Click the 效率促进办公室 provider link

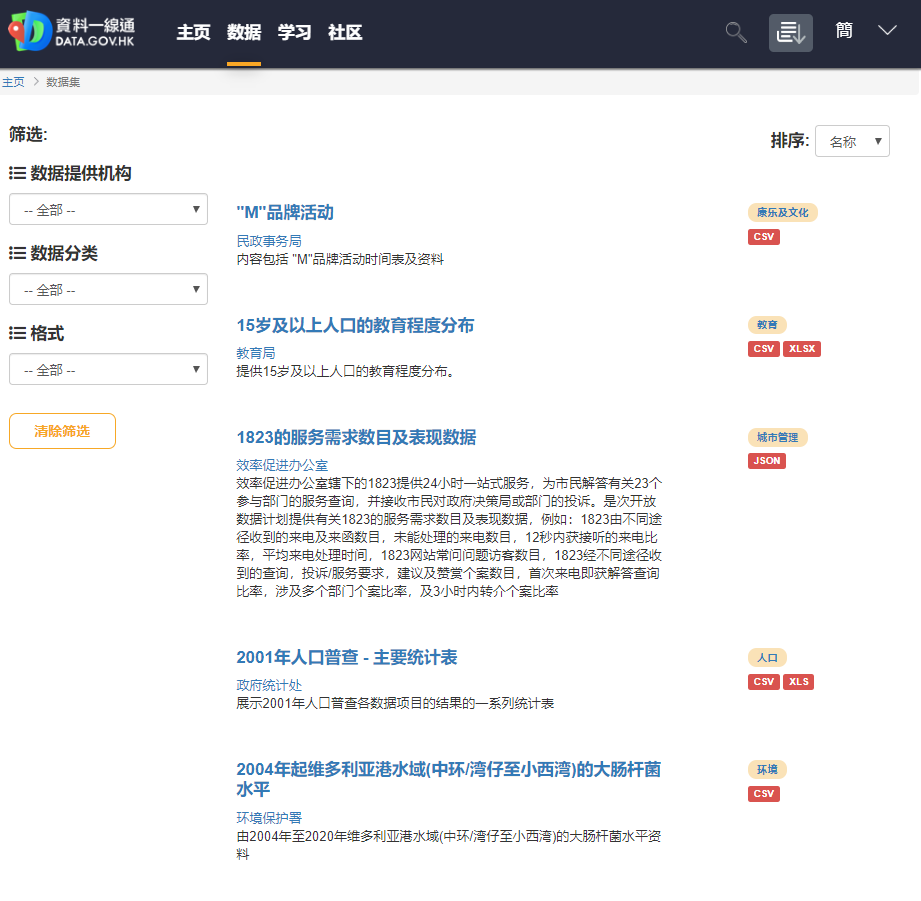pos(282,465)
